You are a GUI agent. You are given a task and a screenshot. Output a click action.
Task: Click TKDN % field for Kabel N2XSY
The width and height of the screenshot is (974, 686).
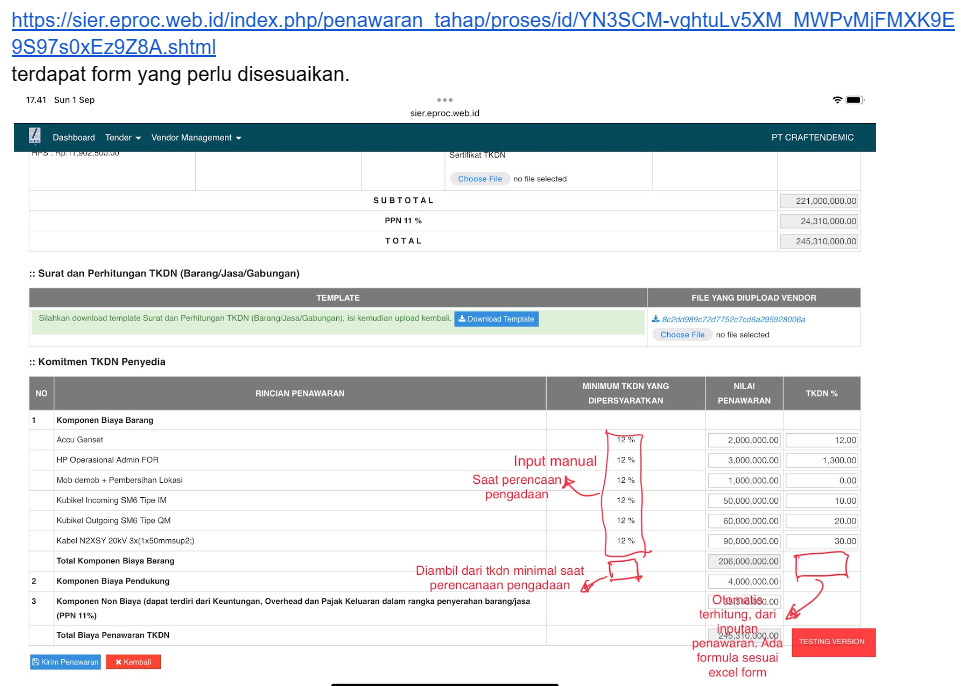822,541
